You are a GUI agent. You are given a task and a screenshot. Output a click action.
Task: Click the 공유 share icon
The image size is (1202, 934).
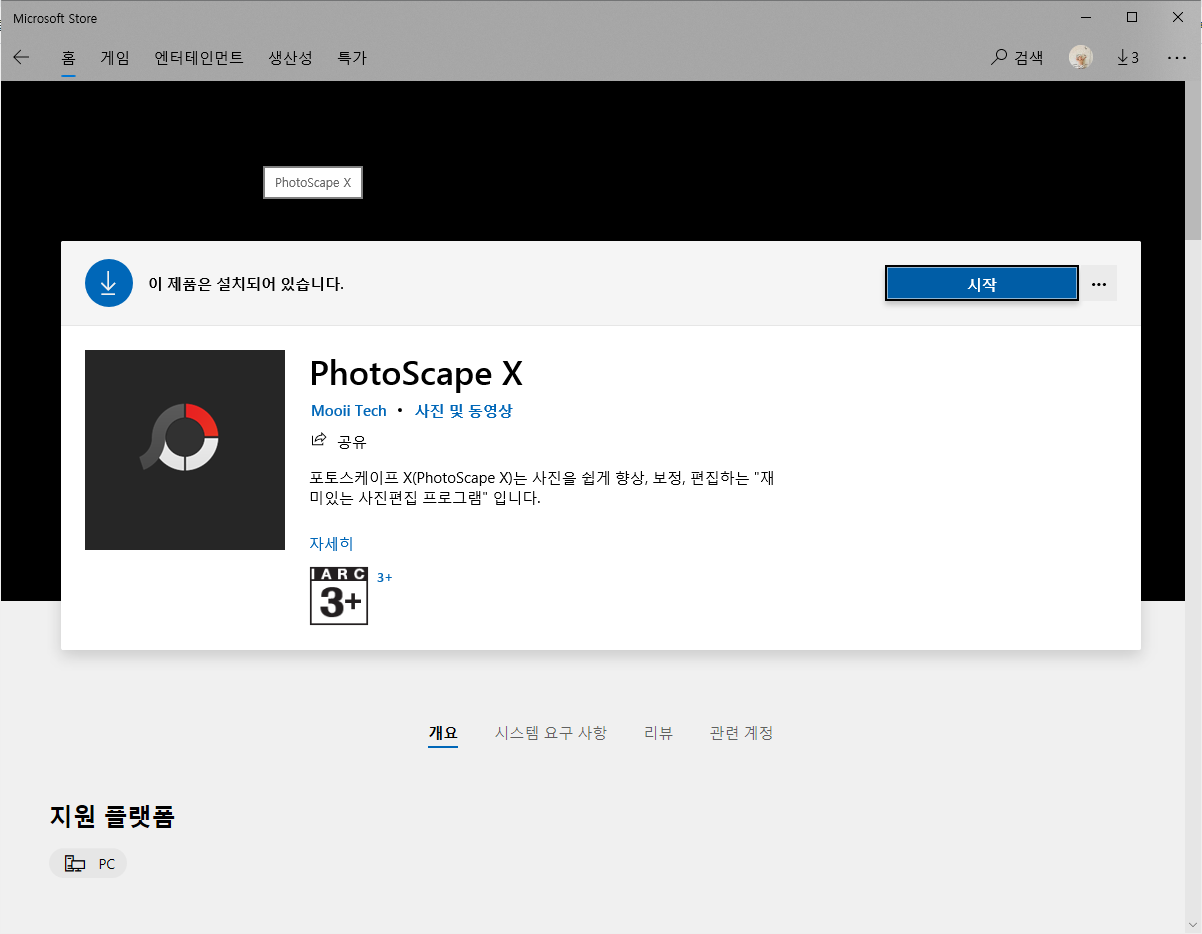[x=319, y=440]
